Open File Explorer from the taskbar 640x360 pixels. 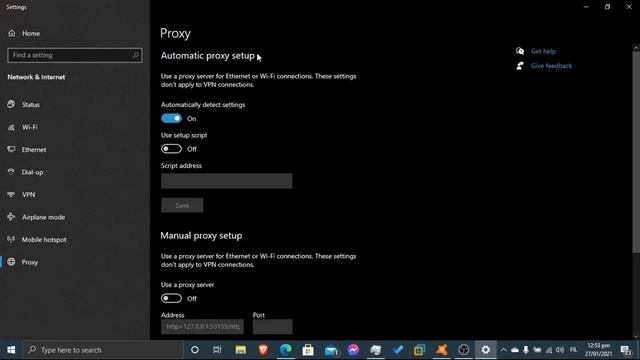240,350
